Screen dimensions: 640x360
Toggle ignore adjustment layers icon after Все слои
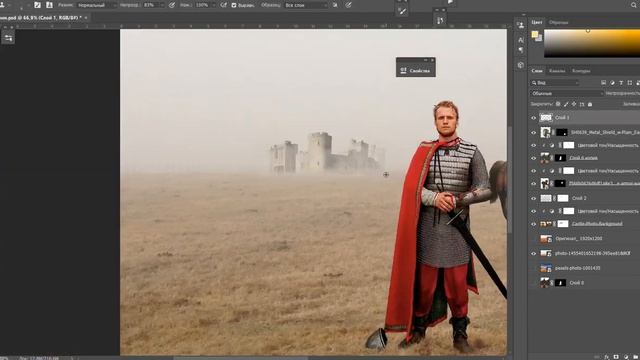tap(335, 5)
